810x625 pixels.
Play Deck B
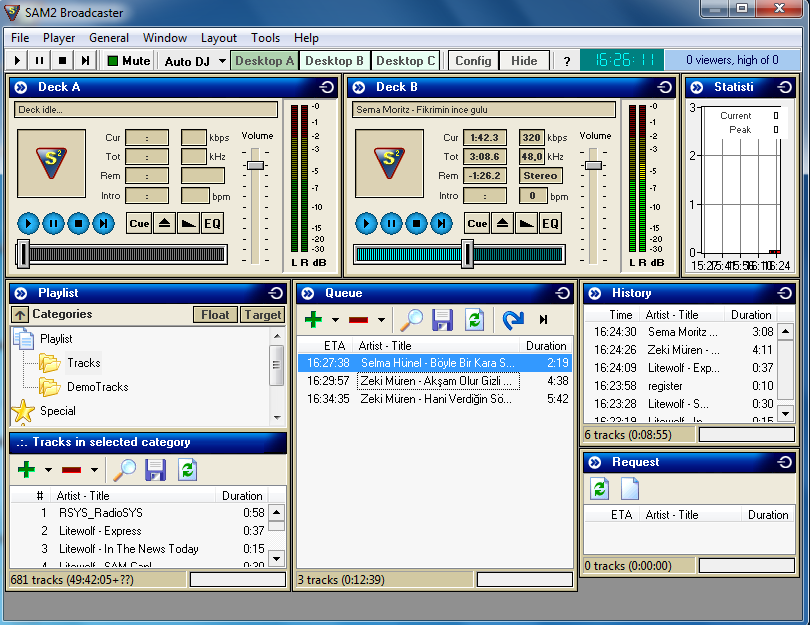pos(366,224)
